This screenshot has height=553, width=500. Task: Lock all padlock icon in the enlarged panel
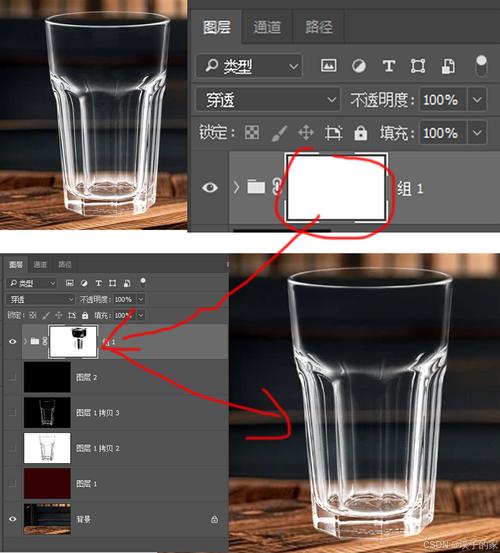click(x=360, y=133)
